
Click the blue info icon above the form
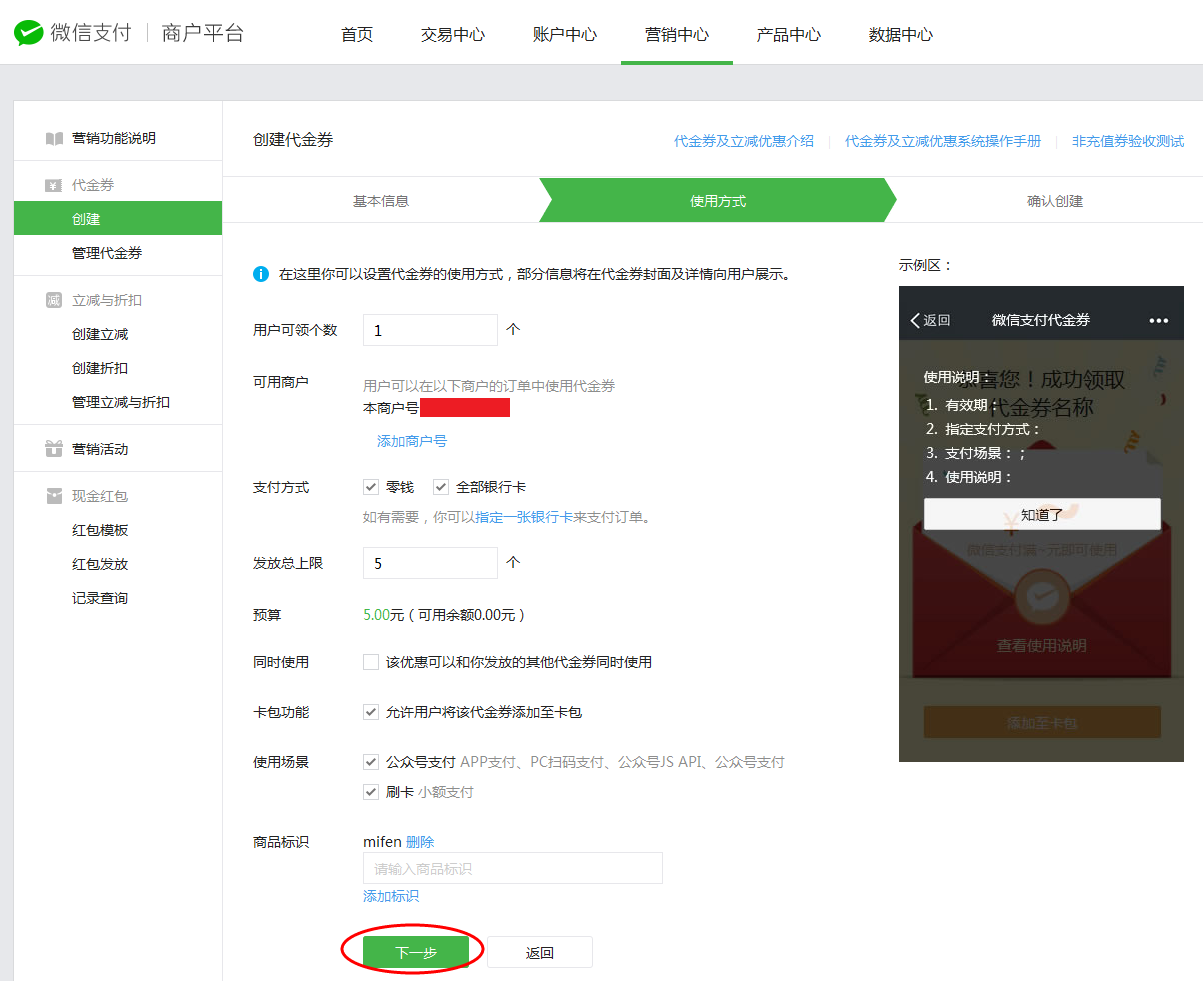pos(261,273)
